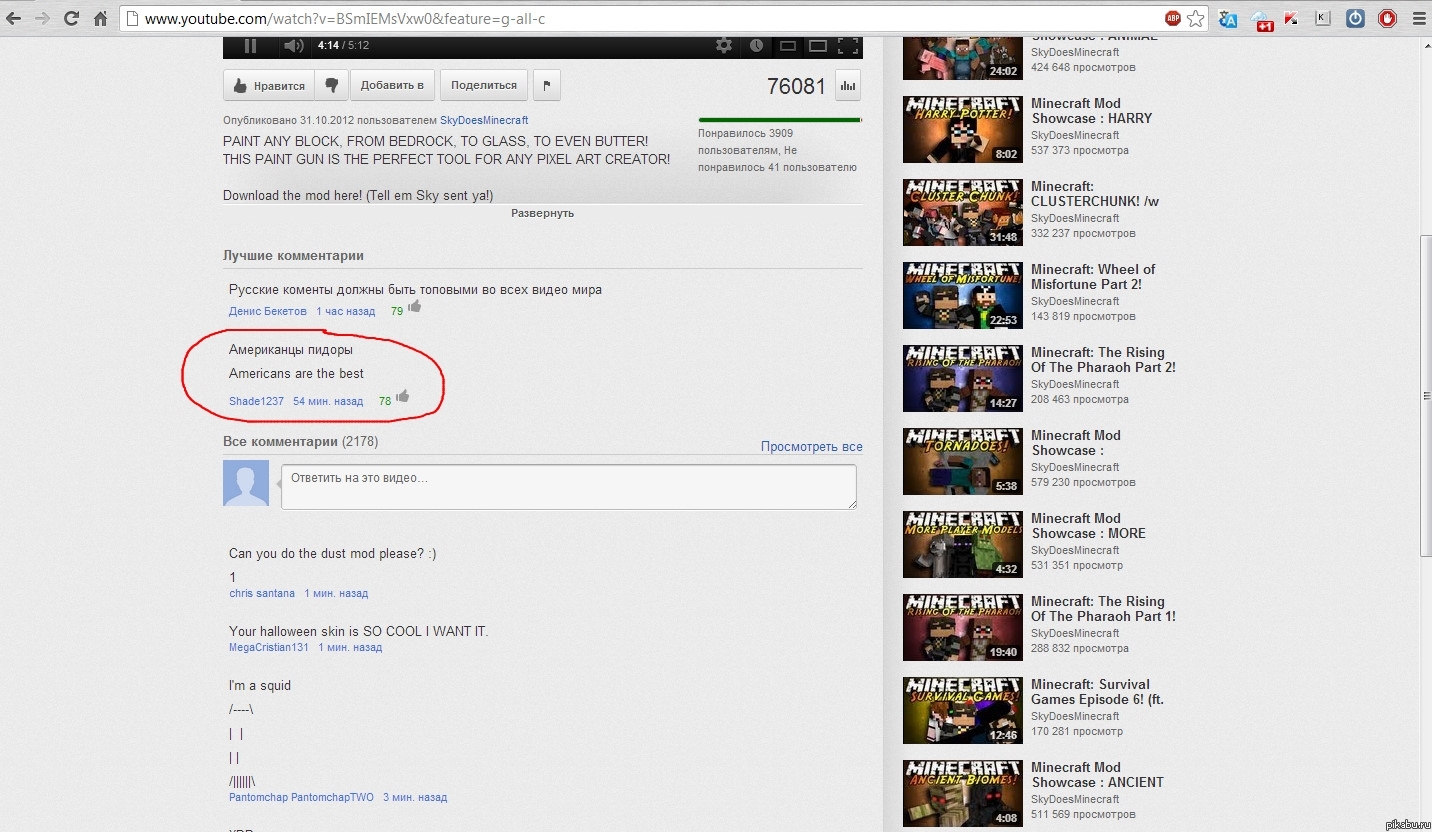
Task: Open 'Survival Games Episode 6!' title link
Action: click(1097, 692)
